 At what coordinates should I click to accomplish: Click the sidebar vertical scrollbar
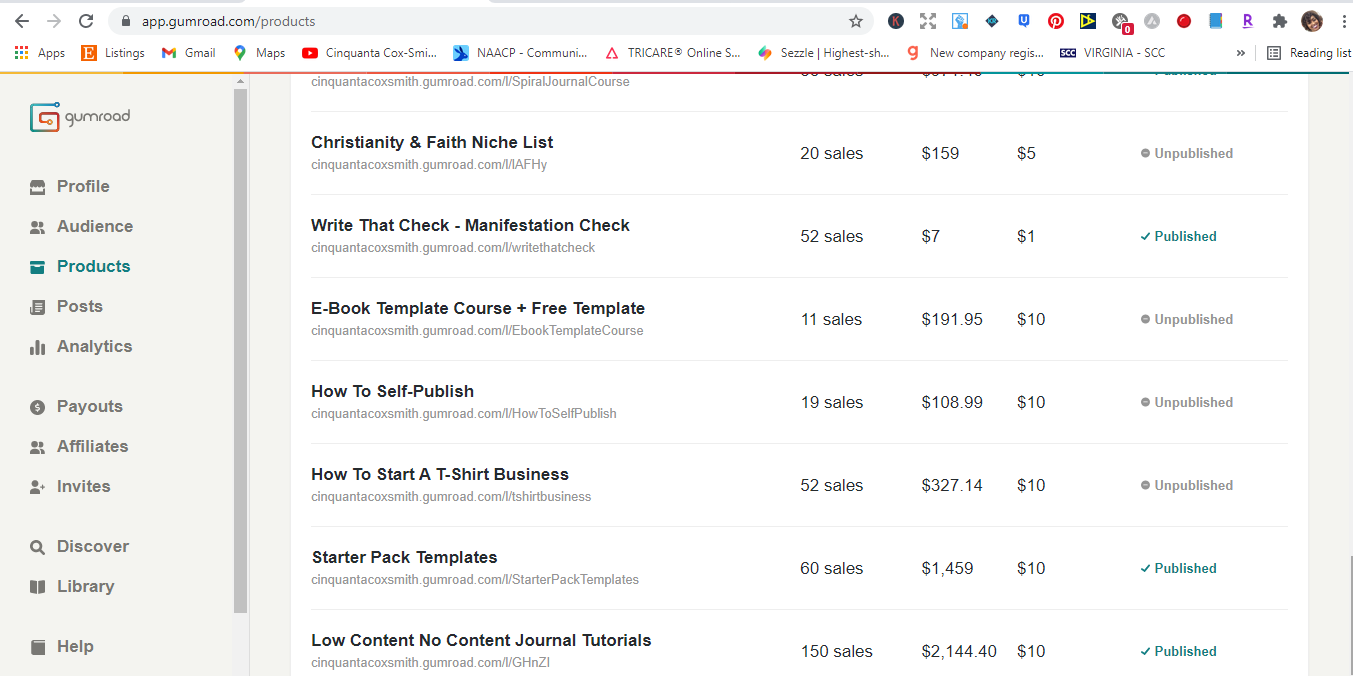pos(240,350)
